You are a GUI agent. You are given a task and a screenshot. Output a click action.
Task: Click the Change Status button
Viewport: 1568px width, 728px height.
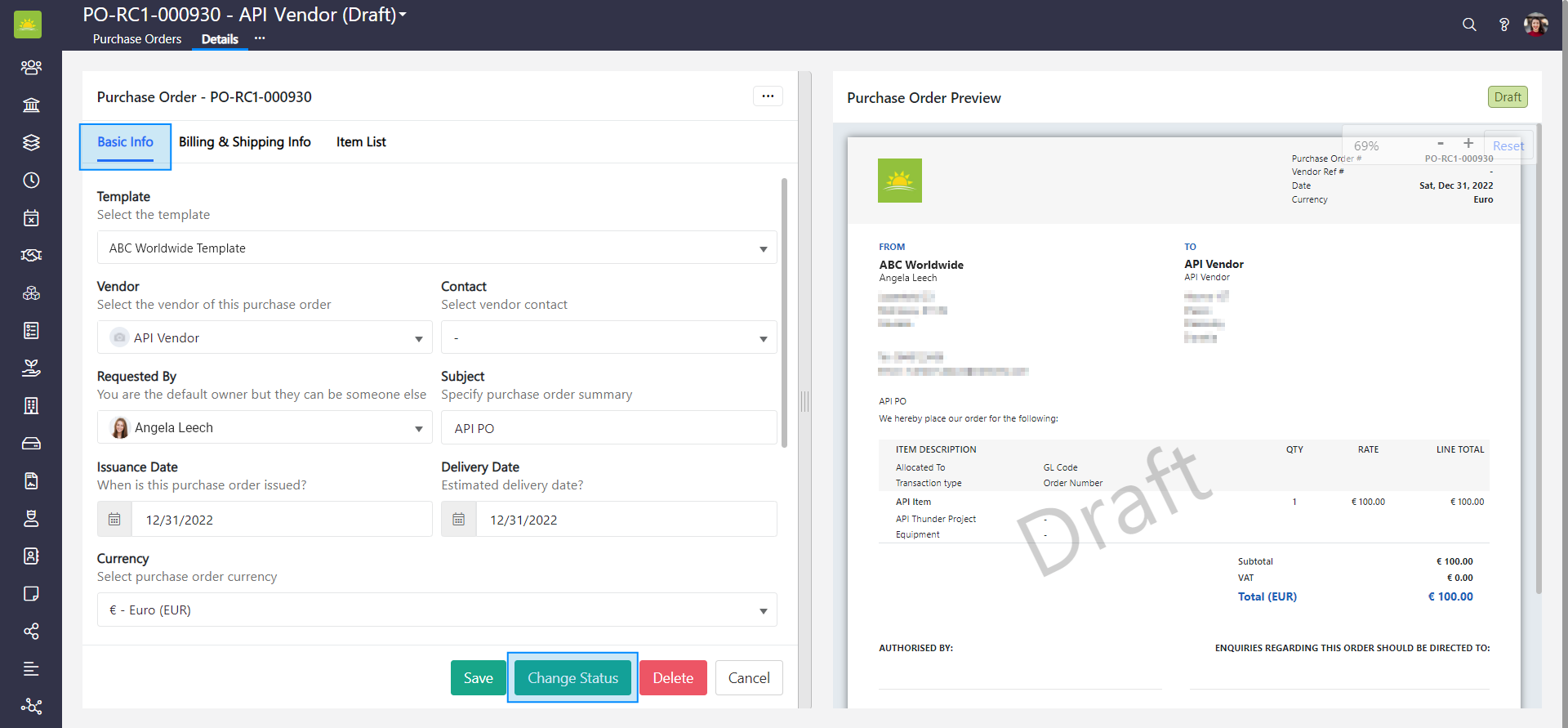pyautogui.click(x=572, y=678)
